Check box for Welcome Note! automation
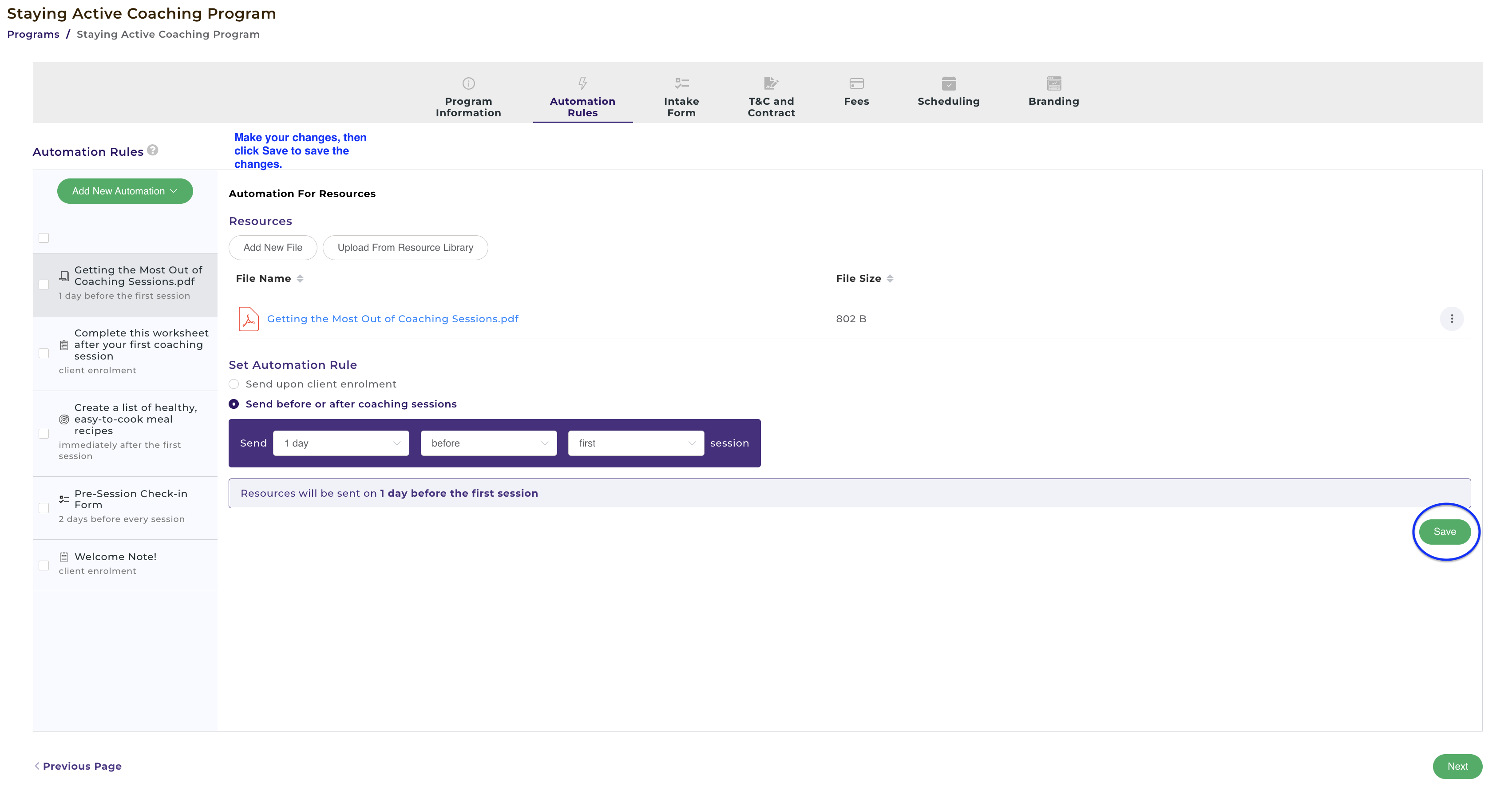1512x791 pixels. tap(44, 566)
